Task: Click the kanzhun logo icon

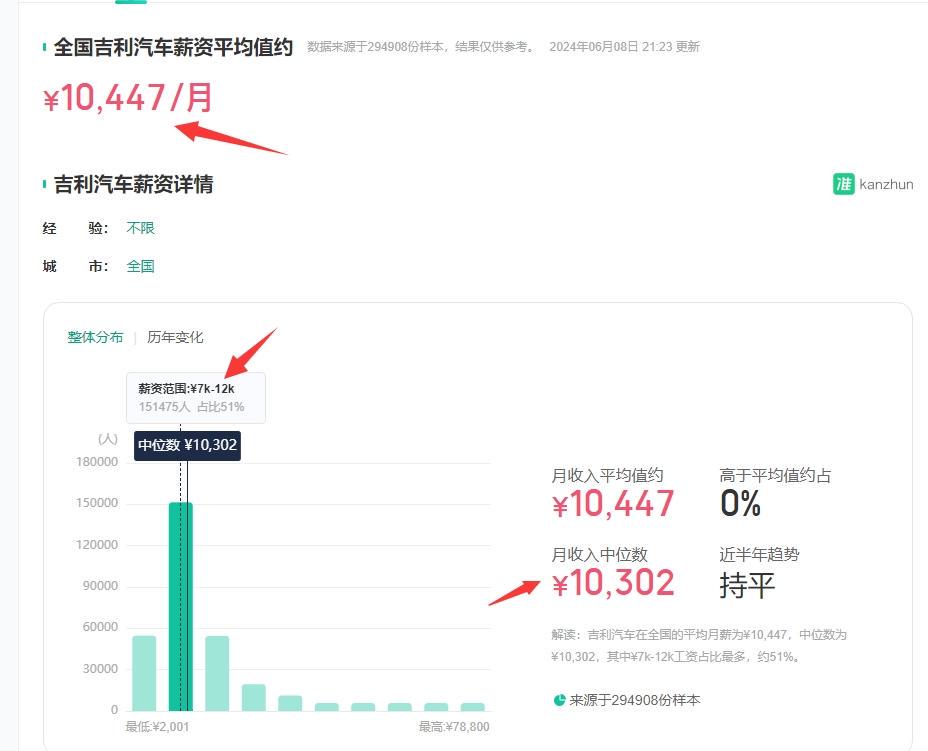Action: point(843,184)
